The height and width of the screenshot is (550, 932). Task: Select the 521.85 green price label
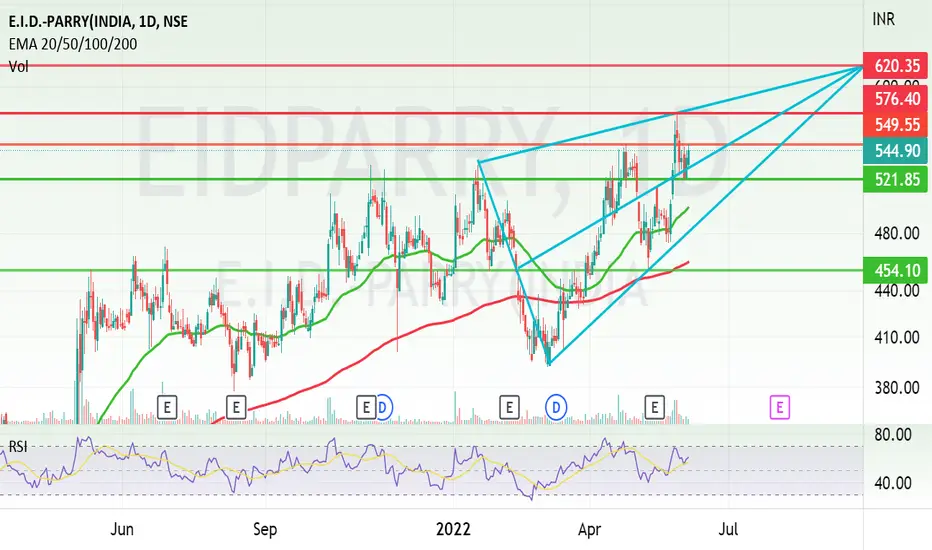(895, 178)
